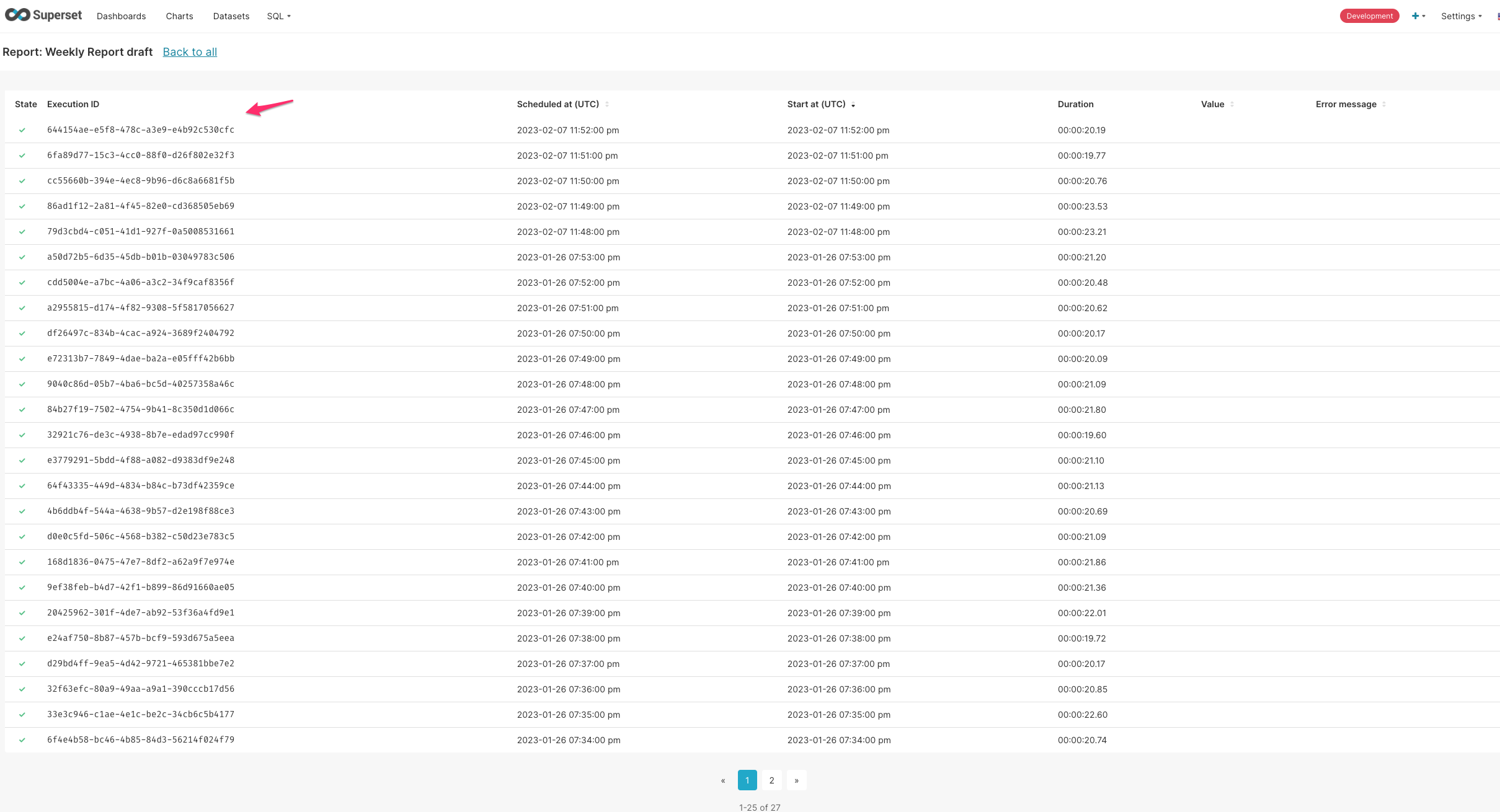Go to page 2 of results
This screenshot has height=812, width=1500.
[x=771, y=780]
